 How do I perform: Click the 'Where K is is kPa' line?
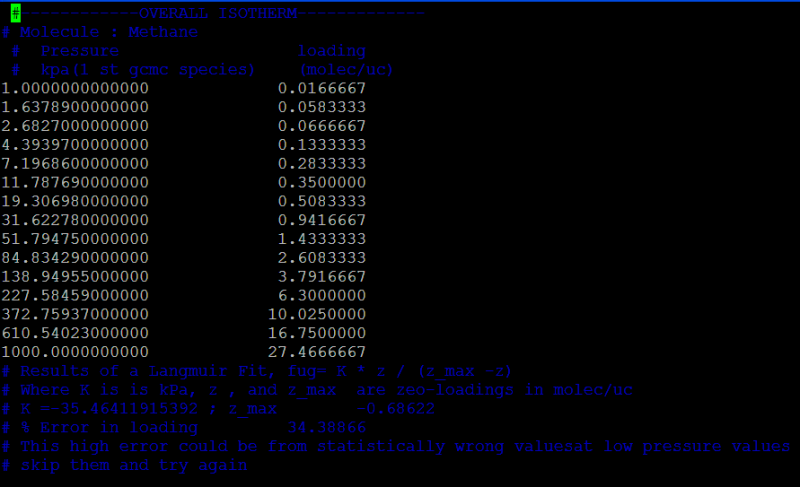(x=317, y=390)
